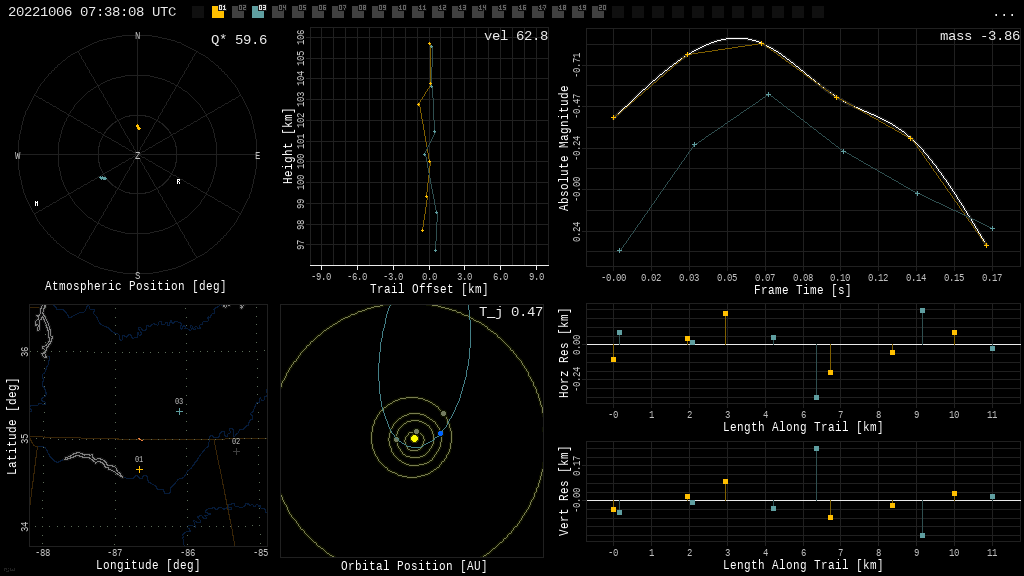The height and width of the screenshot is (576, 1024).
Task: Click the mass -3.86 readout
Action: click(x=979, y=36)
